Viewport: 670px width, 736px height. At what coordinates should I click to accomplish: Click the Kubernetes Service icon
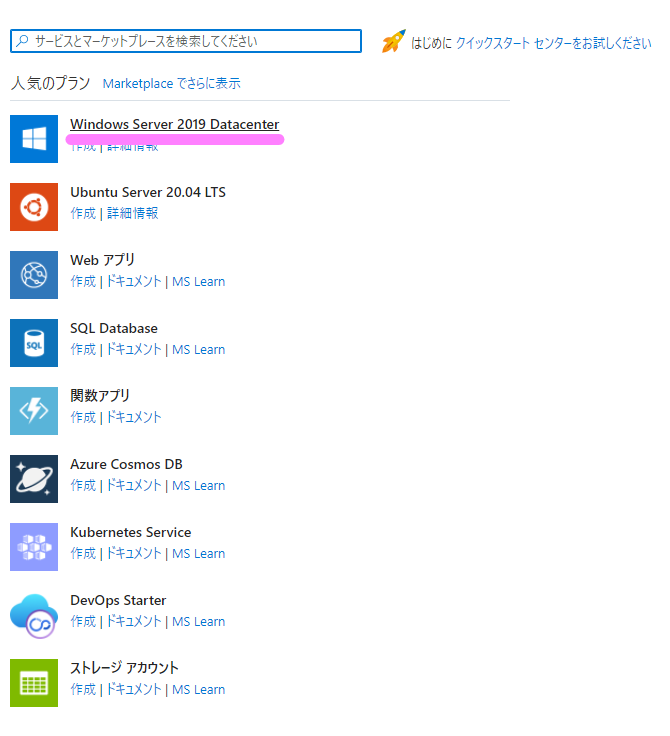click(34, 547)
